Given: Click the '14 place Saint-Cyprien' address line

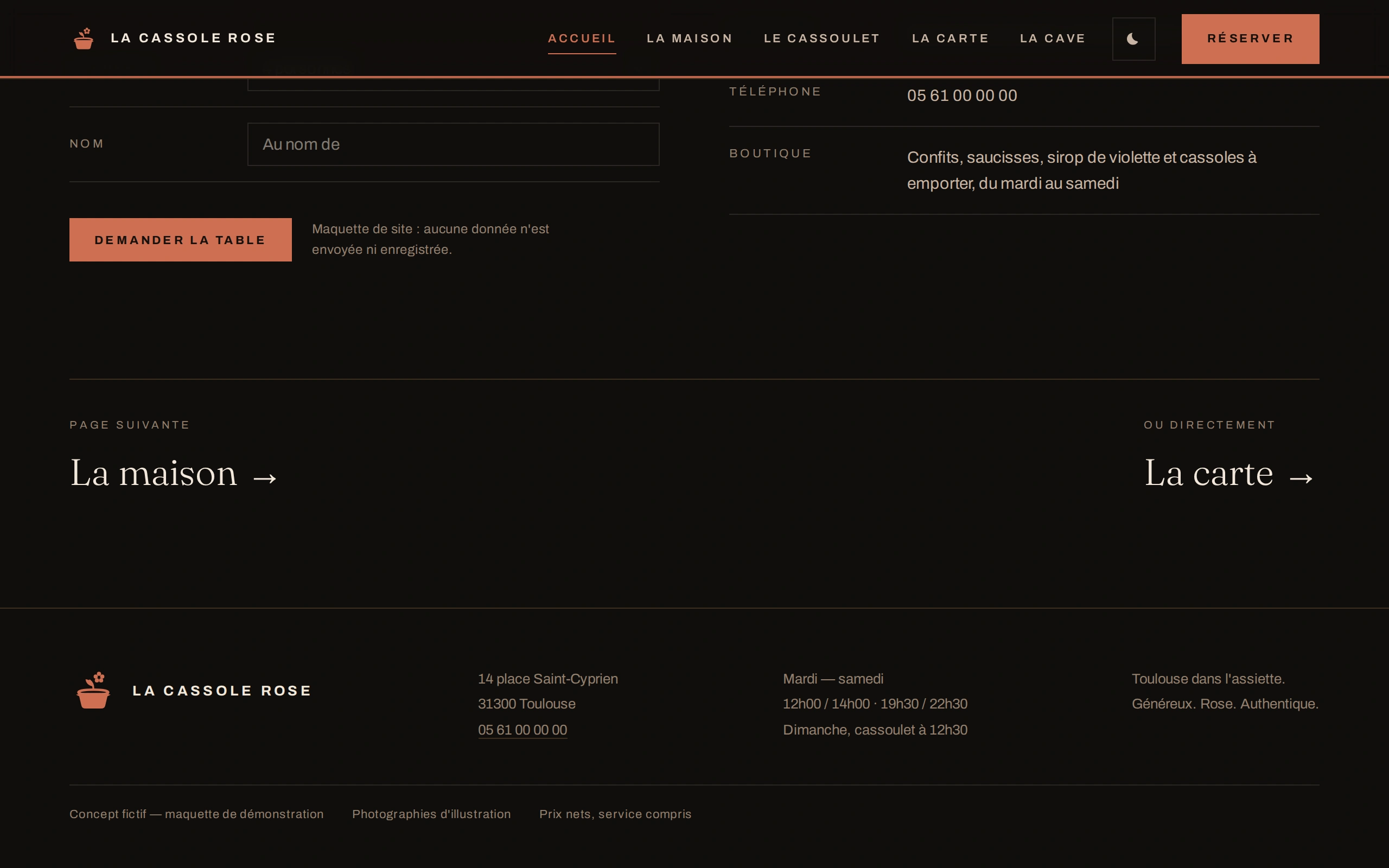Looking at the screenshot, I should pyautogui.click(x=547, y=679).
